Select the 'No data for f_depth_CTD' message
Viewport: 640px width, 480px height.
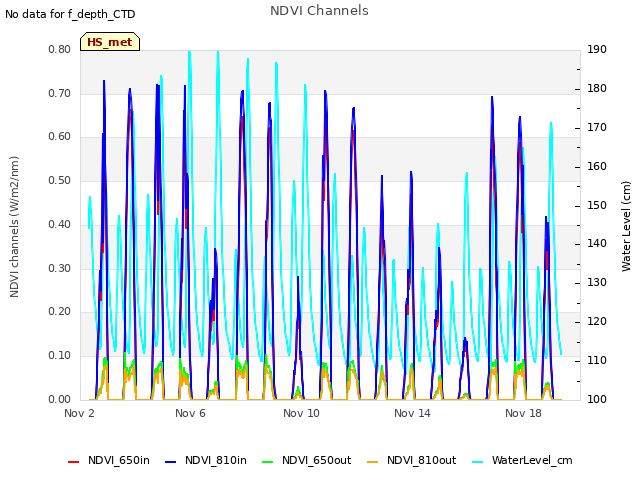tap(70, 14)
